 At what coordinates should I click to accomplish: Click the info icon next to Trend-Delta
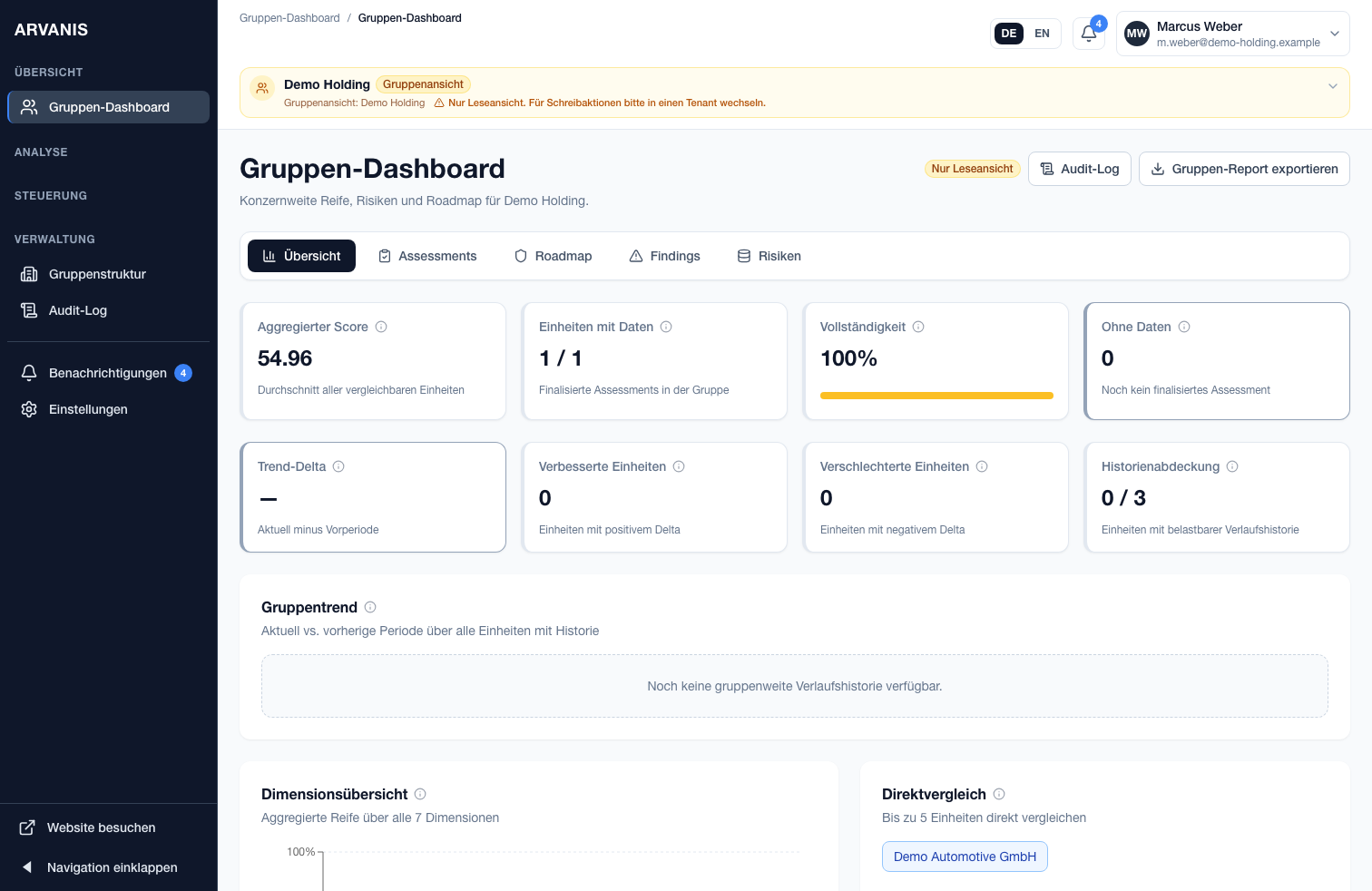pos(338,466)
